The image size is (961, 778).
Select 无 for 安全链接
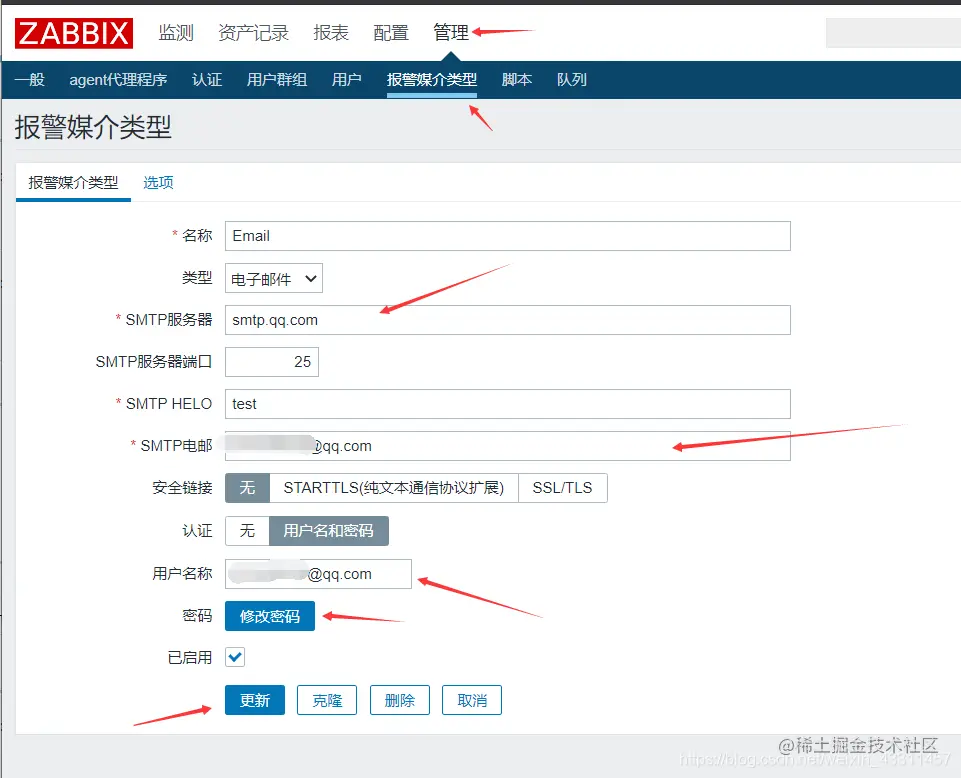pyautogui.click(x=247, y=488)
